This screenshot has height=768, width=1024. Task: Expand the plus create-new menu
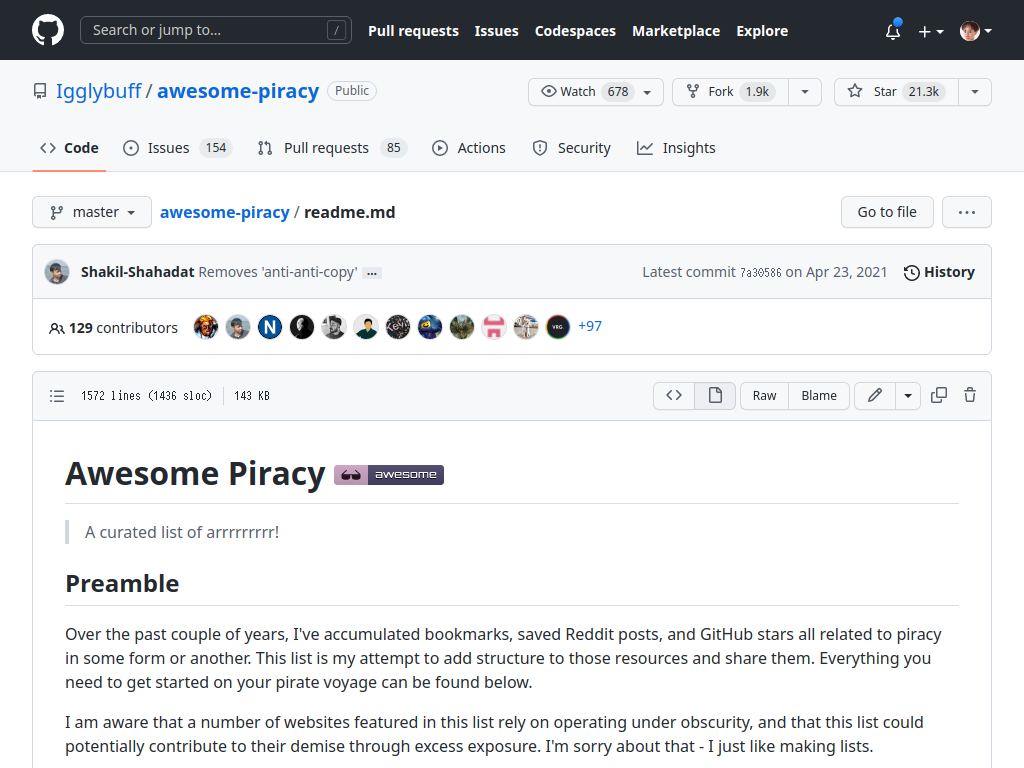coord(931,31)
